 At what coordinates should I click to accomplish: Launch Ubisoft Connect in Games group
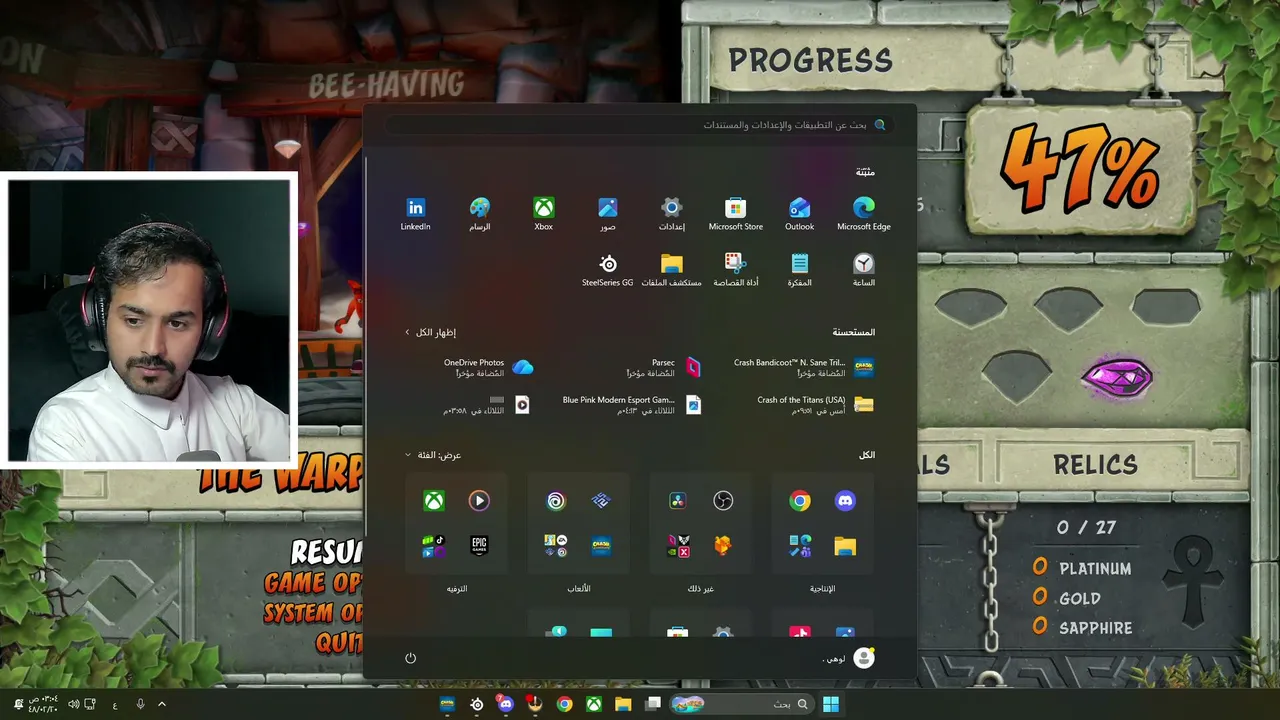[556, 501]
